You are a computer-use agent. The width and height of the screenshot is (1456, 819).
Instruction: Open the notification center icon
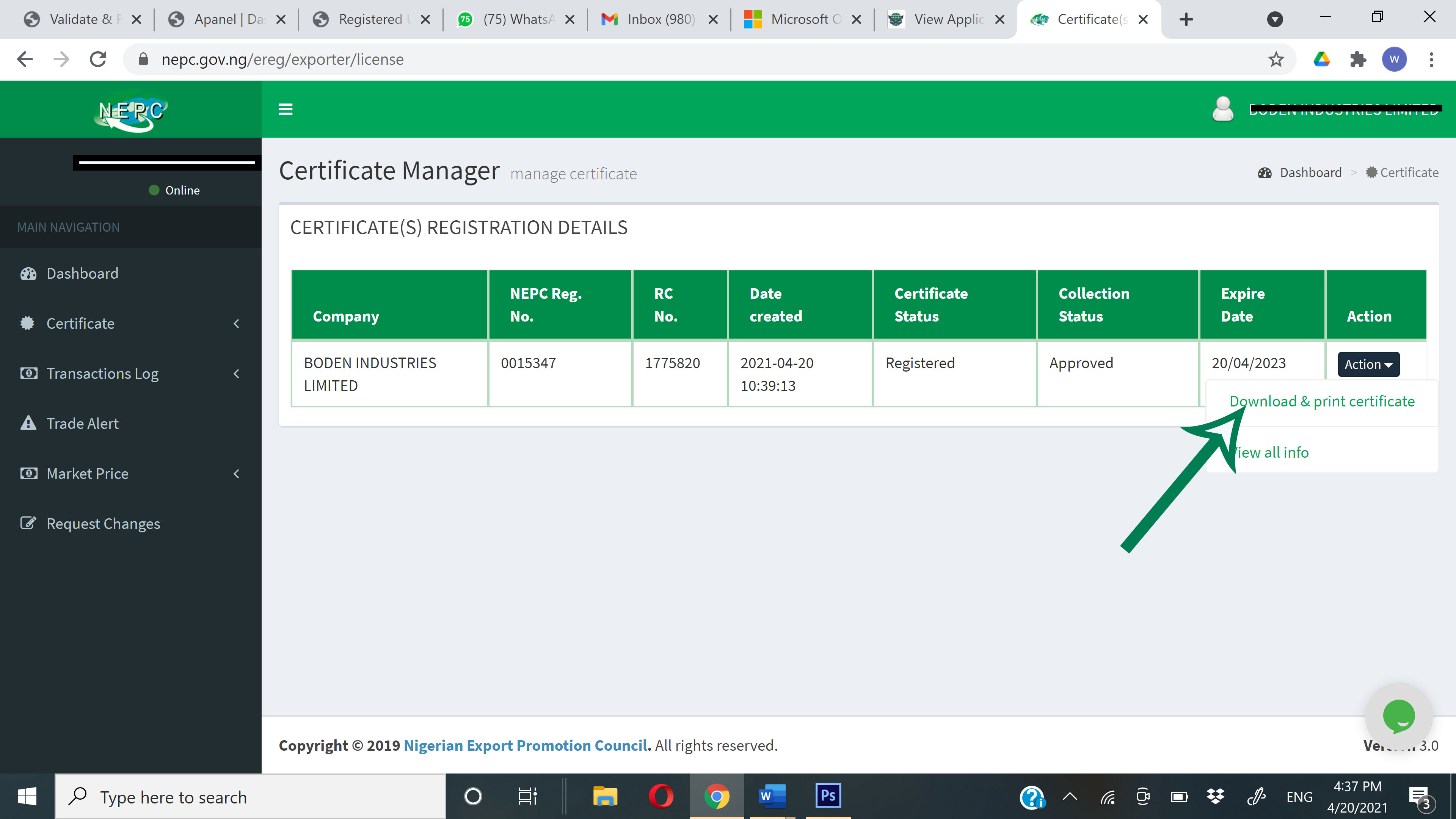[1420, 797]
